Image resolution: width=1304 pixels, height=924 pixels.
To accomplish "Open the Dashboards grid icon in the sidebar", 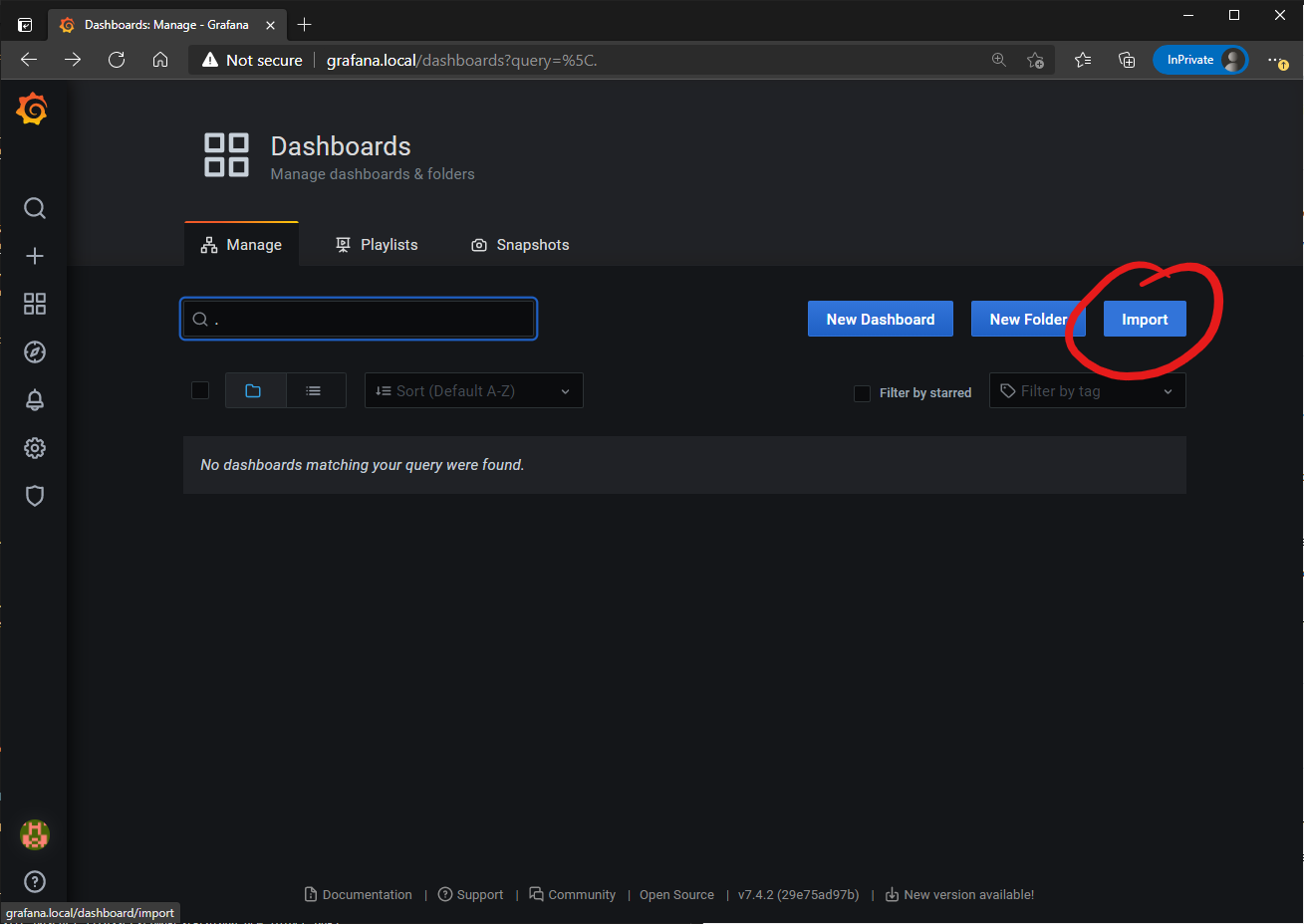I will [x=35, y=304].
